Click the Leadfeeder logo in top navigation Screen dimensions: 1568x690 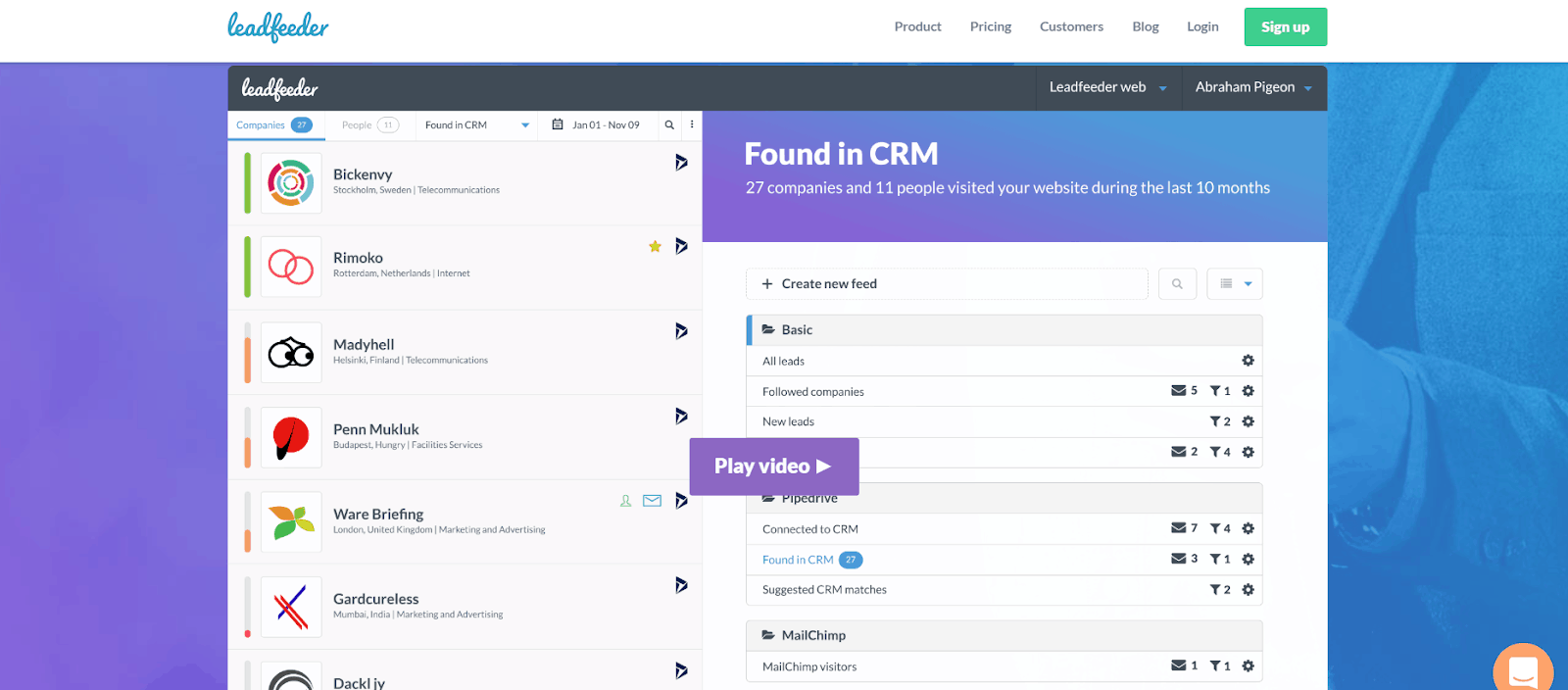278,26
